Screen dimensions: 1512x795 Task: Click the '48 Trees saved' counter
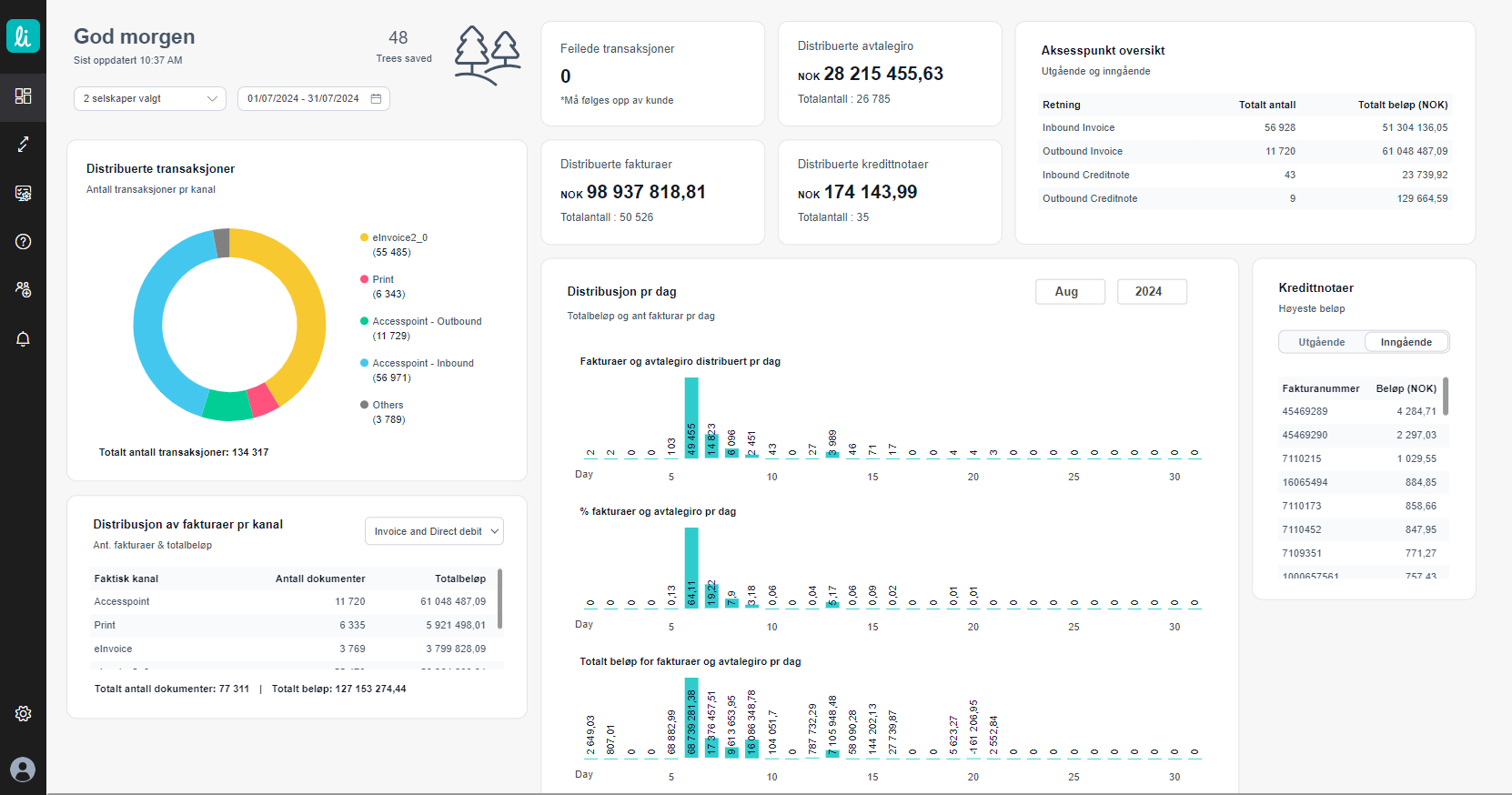403,46
